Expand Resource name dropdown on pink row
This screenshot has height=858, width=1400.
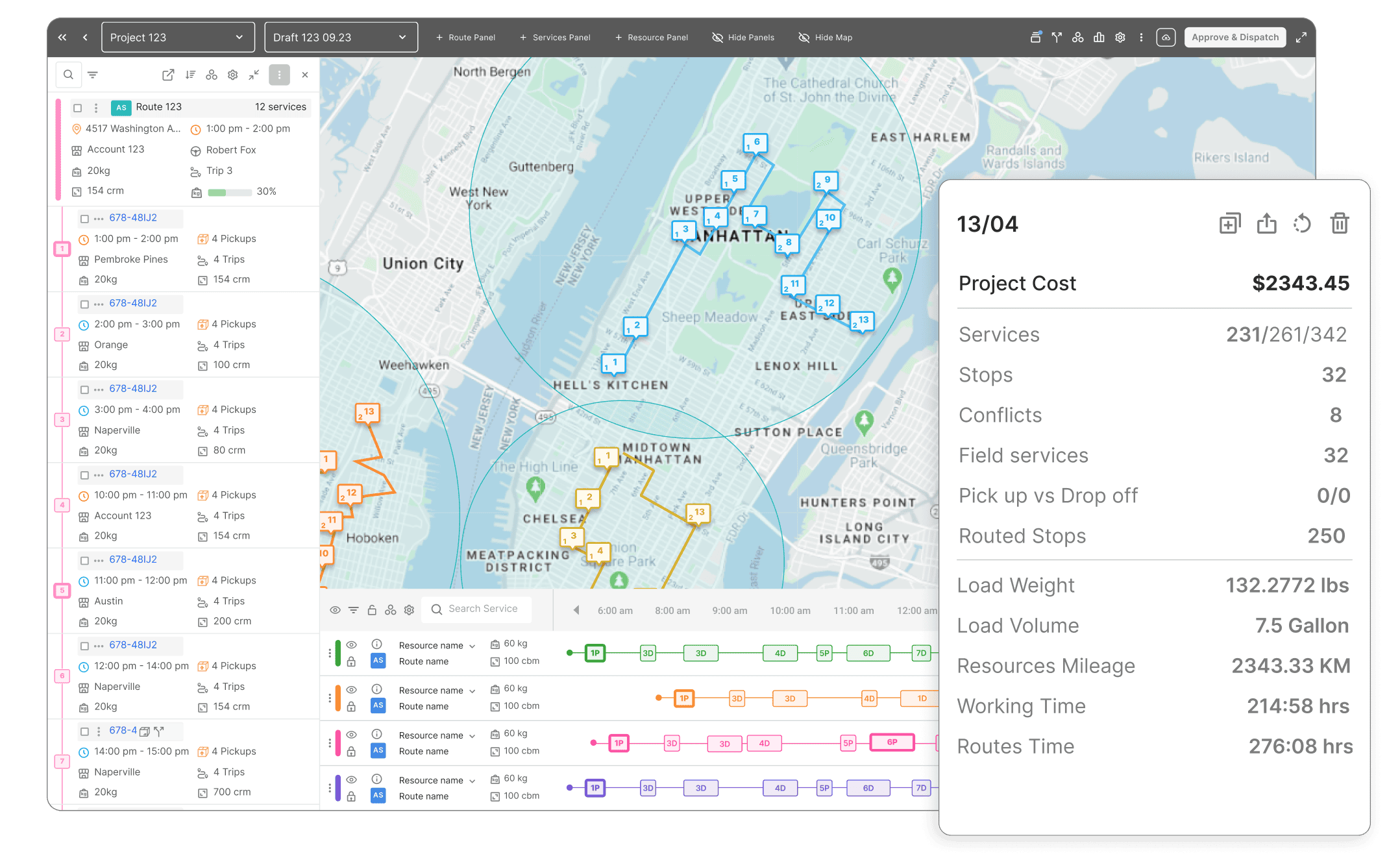473,735
